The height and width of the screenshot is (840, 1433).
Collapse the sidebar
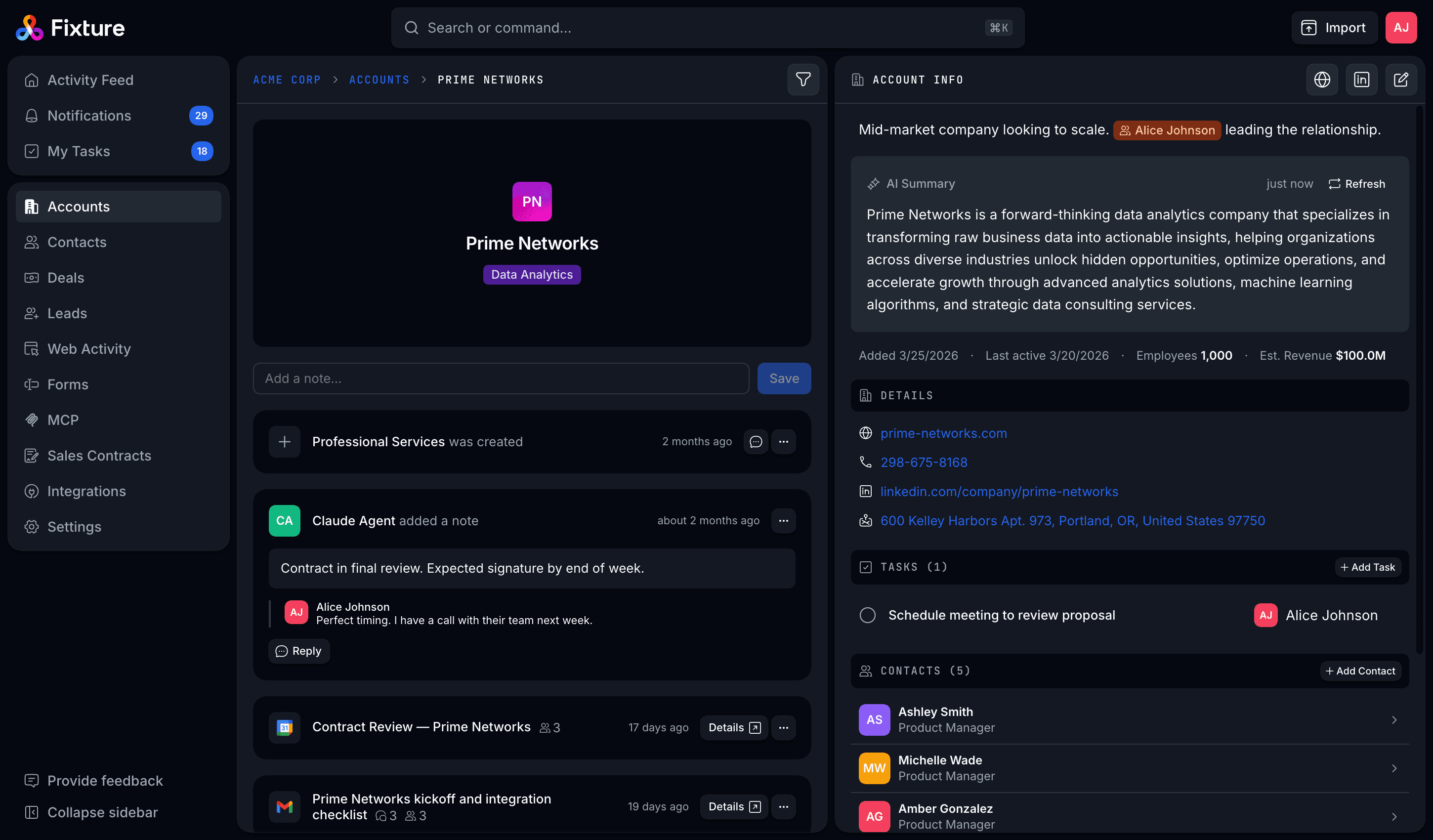coord(90,812)
